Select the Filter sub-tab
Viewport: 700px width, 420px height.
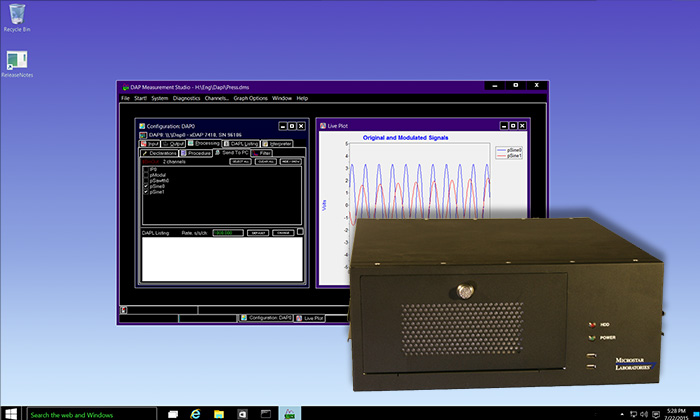pos(264,153)
